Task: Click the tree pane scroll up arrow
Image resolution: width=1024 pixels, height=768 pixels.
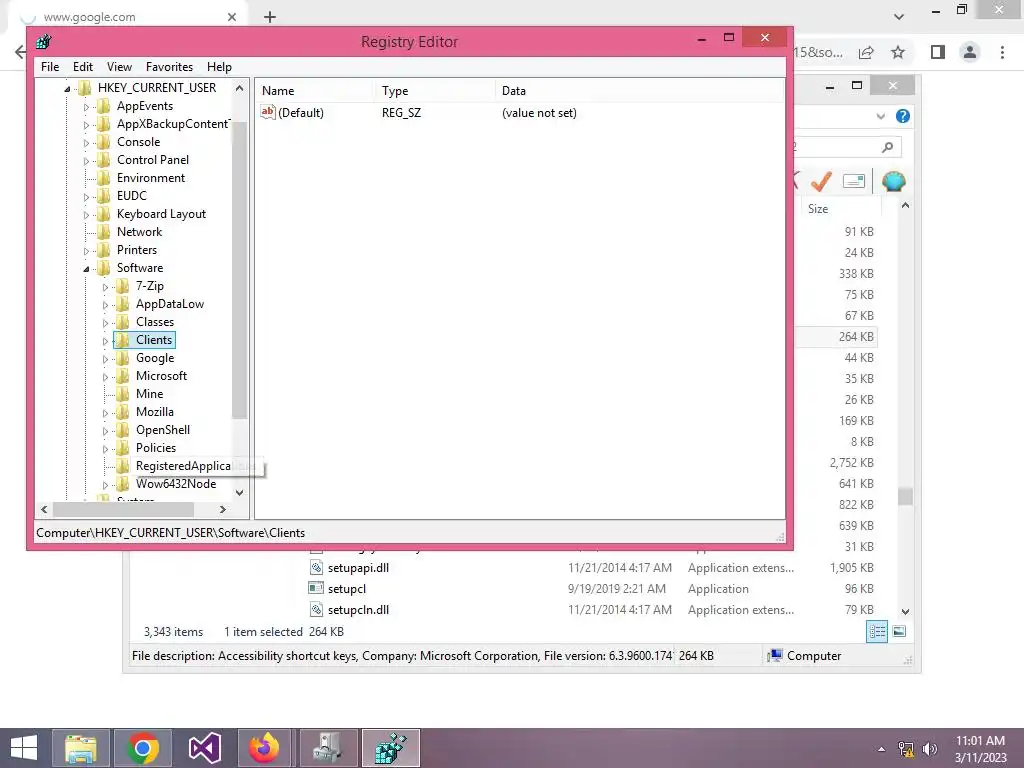Action: point(240,88)
